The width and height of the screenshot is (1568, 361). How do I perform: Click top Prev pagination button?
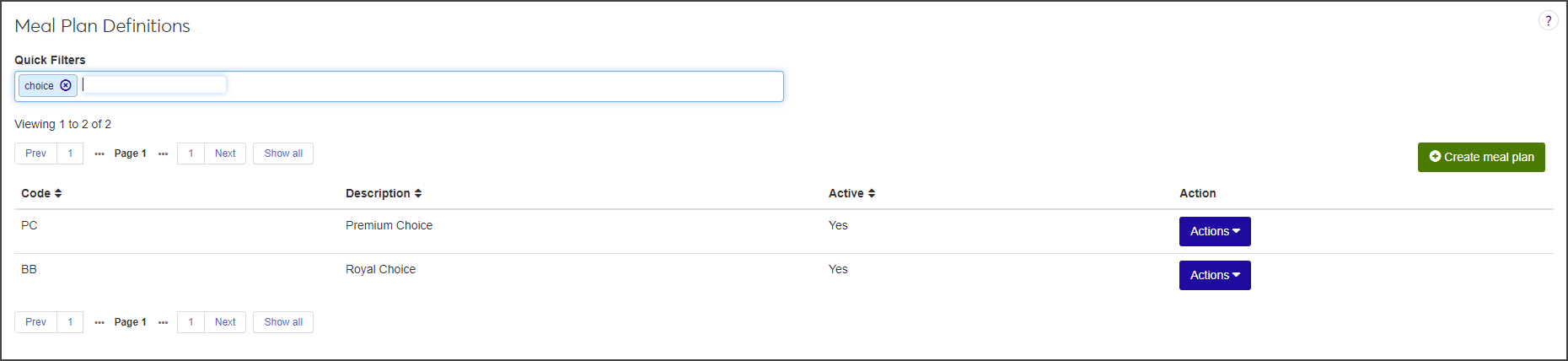pos(36,154)
